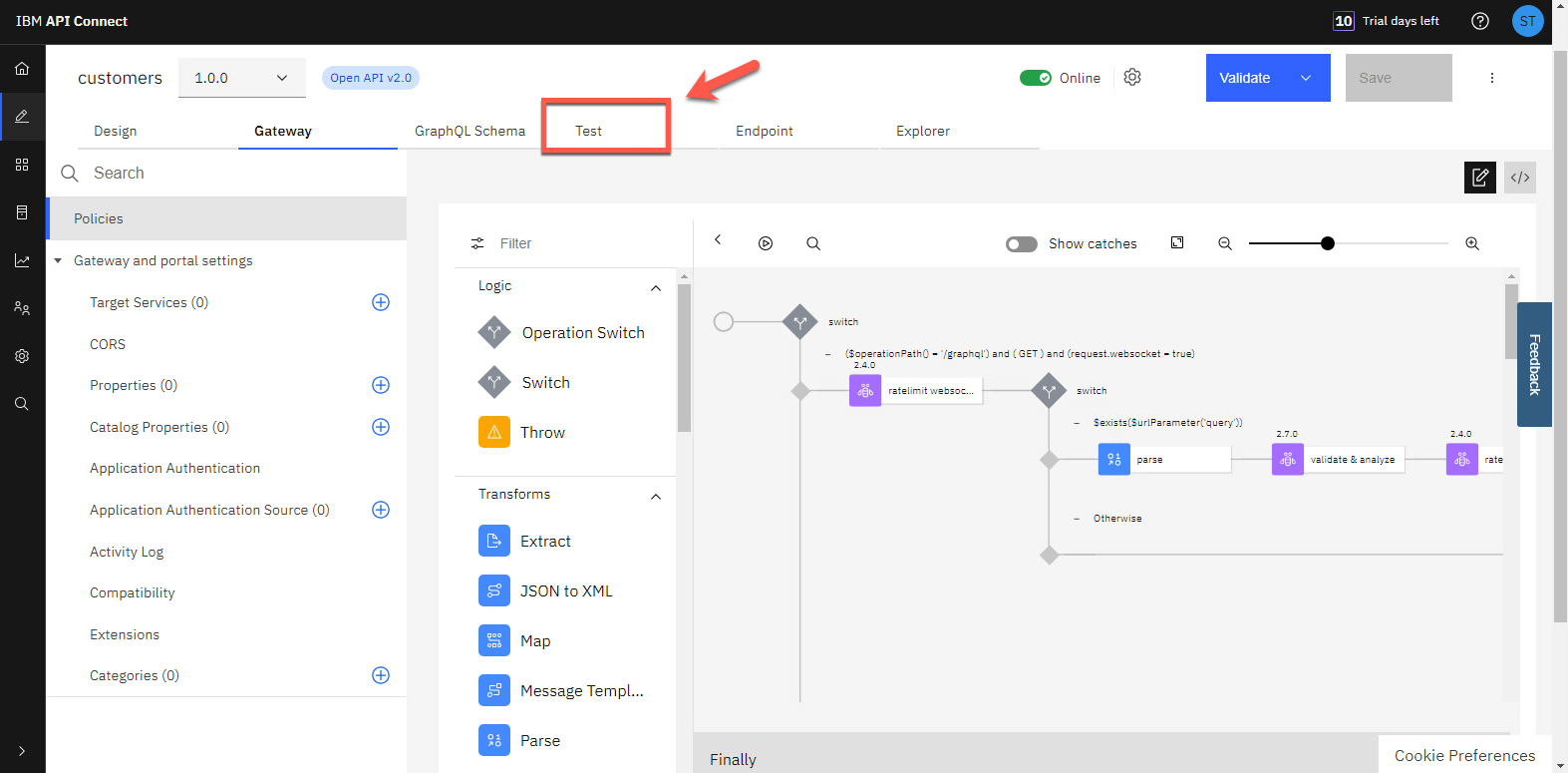Screen dimensions: 1568x773
Task: Click the gear icon next to Online
Action: (1131, 77)
